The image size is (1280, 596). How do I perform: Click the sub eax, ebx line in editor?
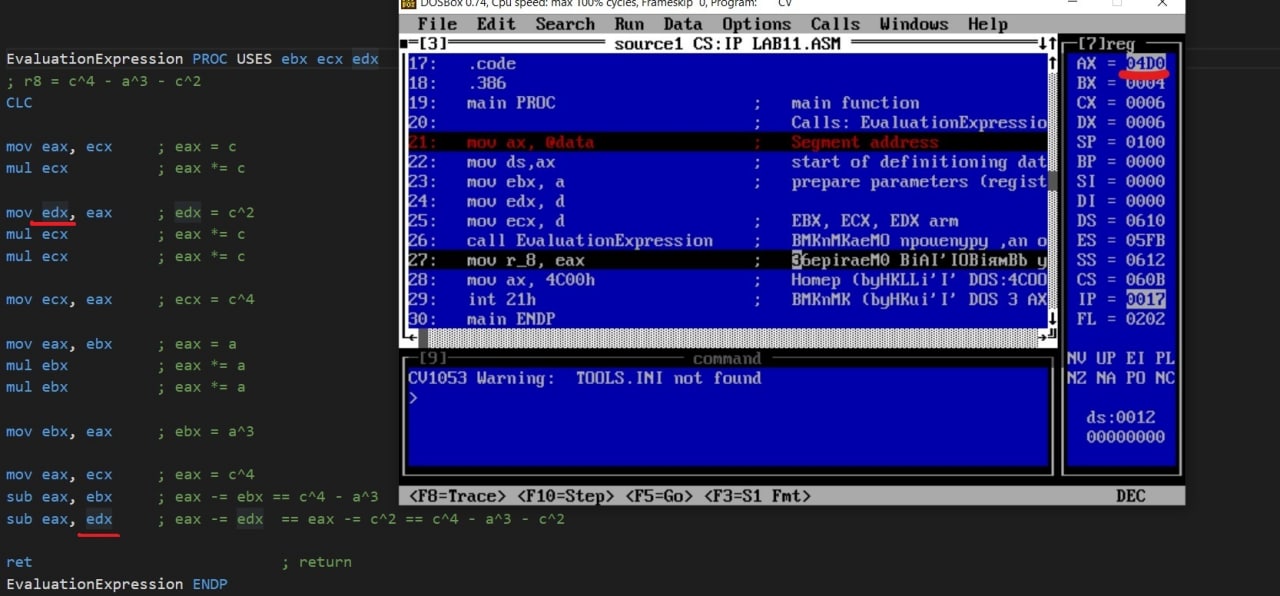192,497
